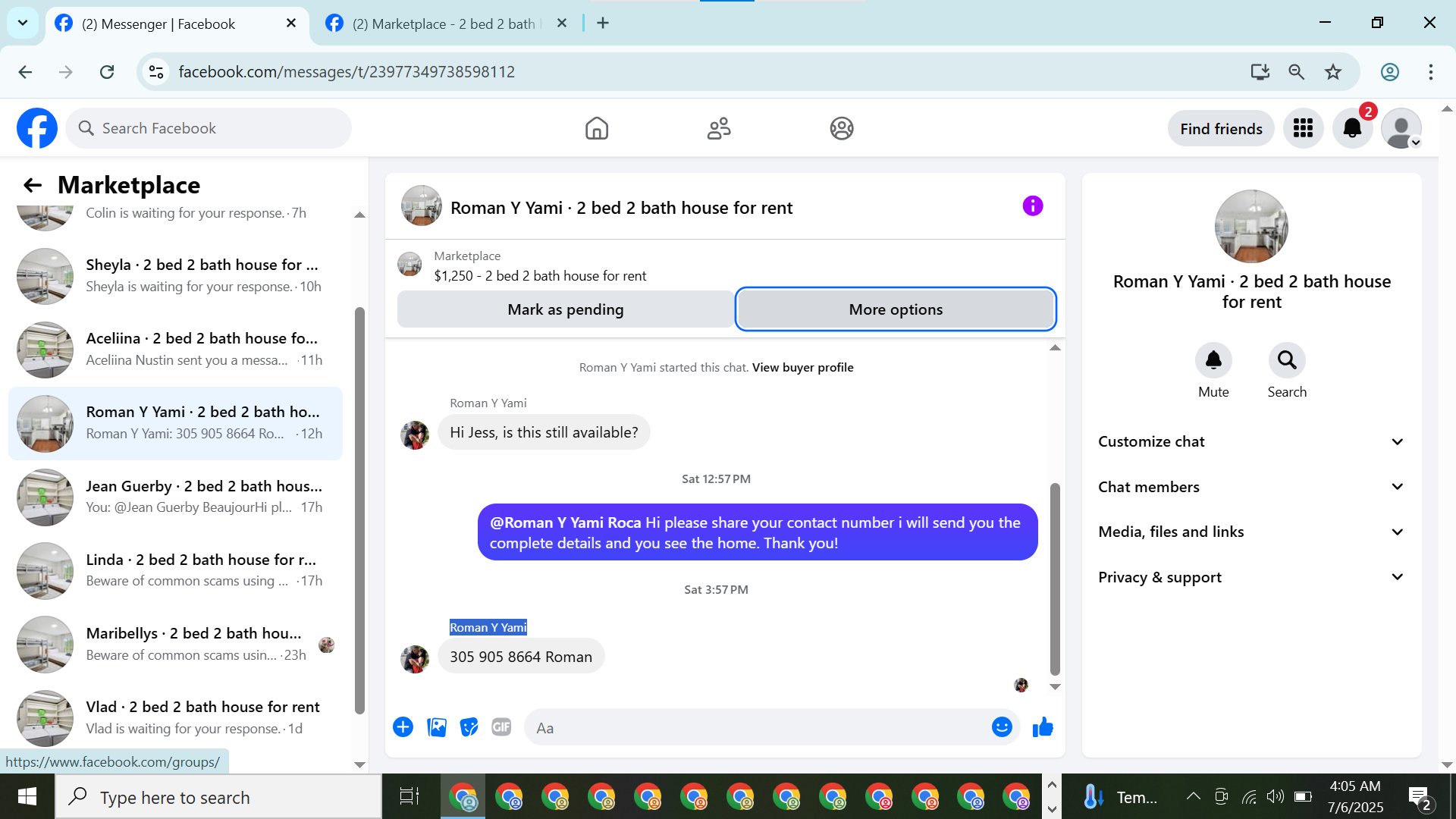Image resolution: width=1456 pixels, height=819 pixels.
Task: Open volume control in system tray
Action: click(1275, 796)
